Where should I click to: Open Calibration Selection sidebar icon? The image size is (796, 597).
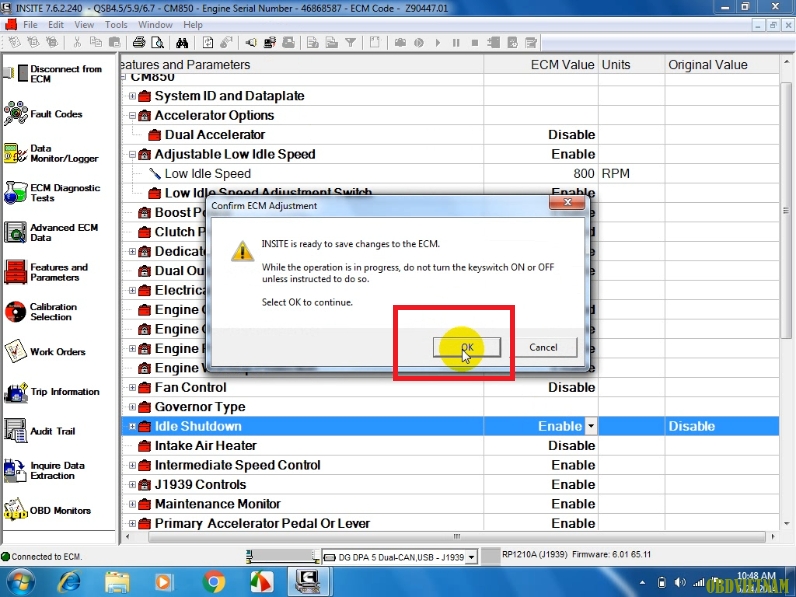tap(15, 312)
